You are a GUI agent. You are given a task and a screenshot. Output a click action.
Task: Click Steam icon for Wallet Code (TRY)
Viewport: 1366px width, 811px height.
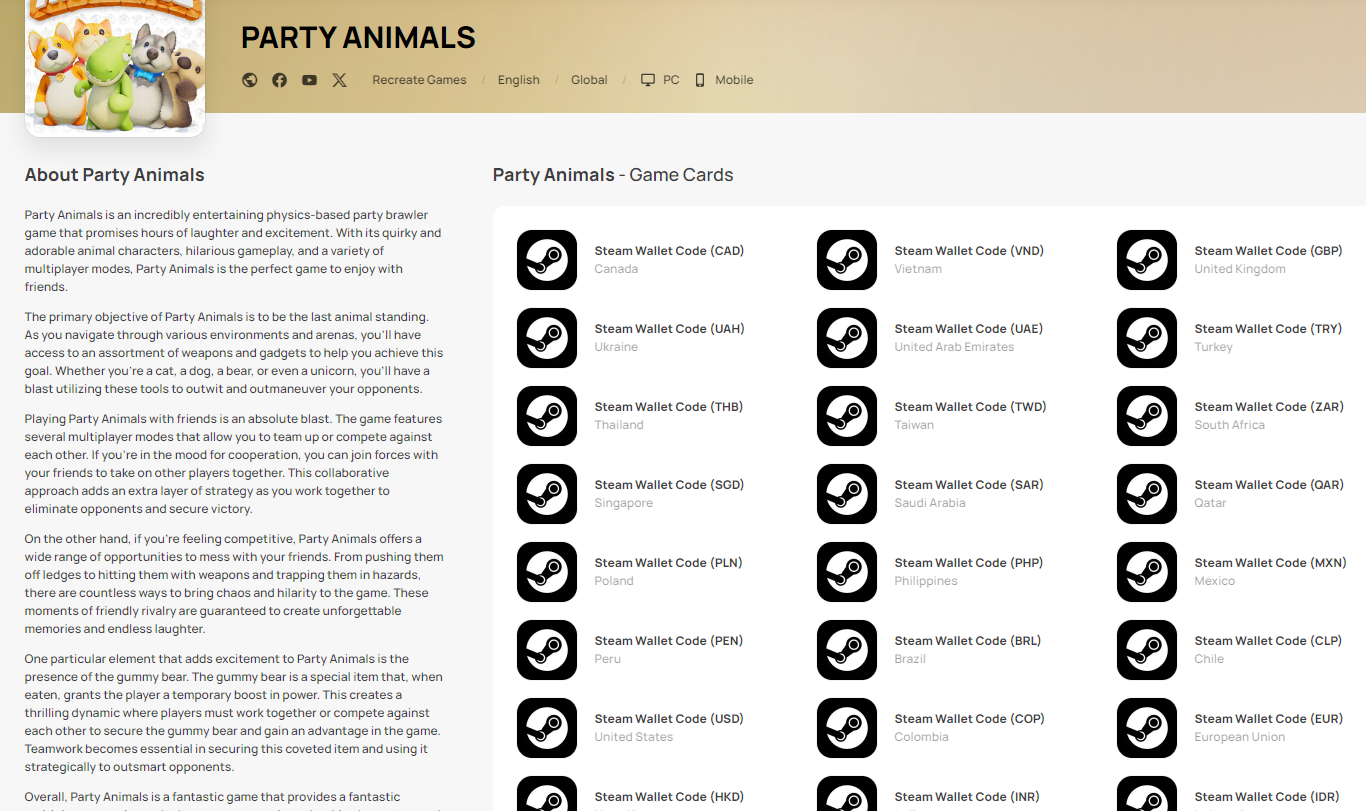(1147, 338)
